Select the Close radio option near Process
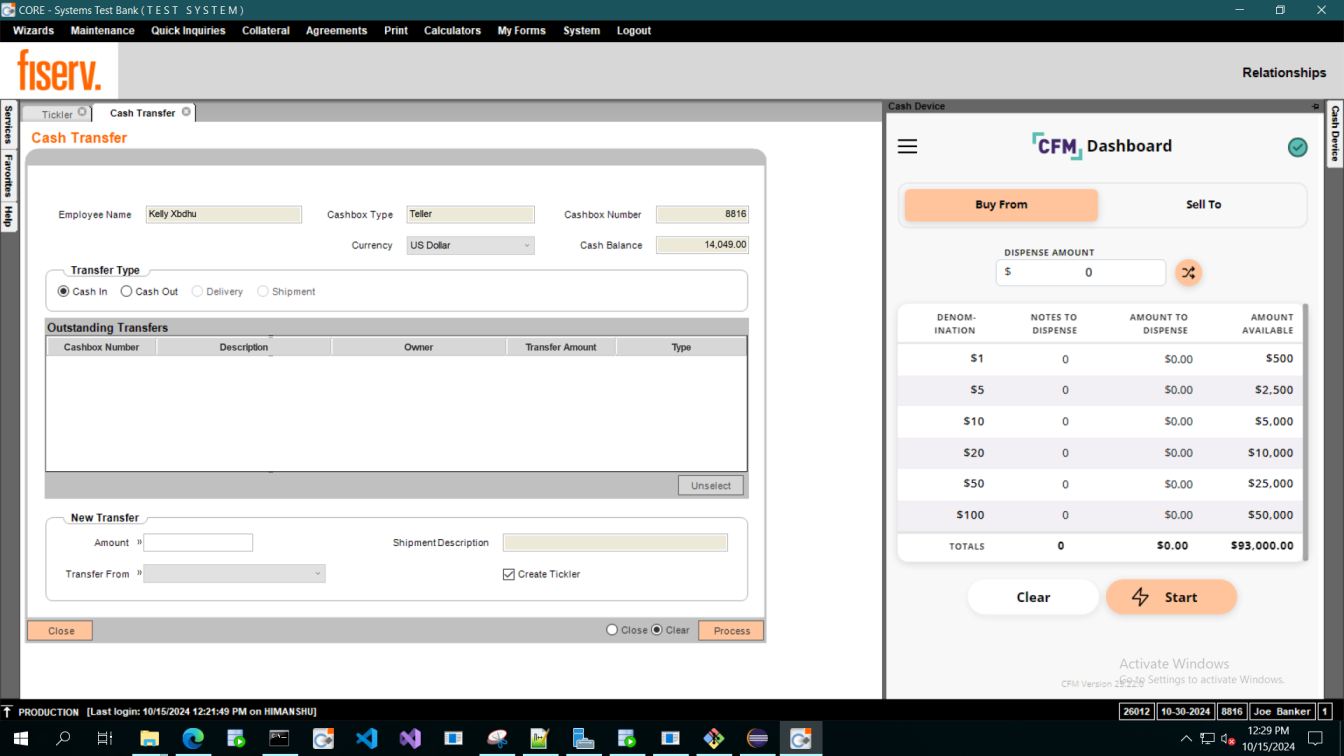 point(612,630)
